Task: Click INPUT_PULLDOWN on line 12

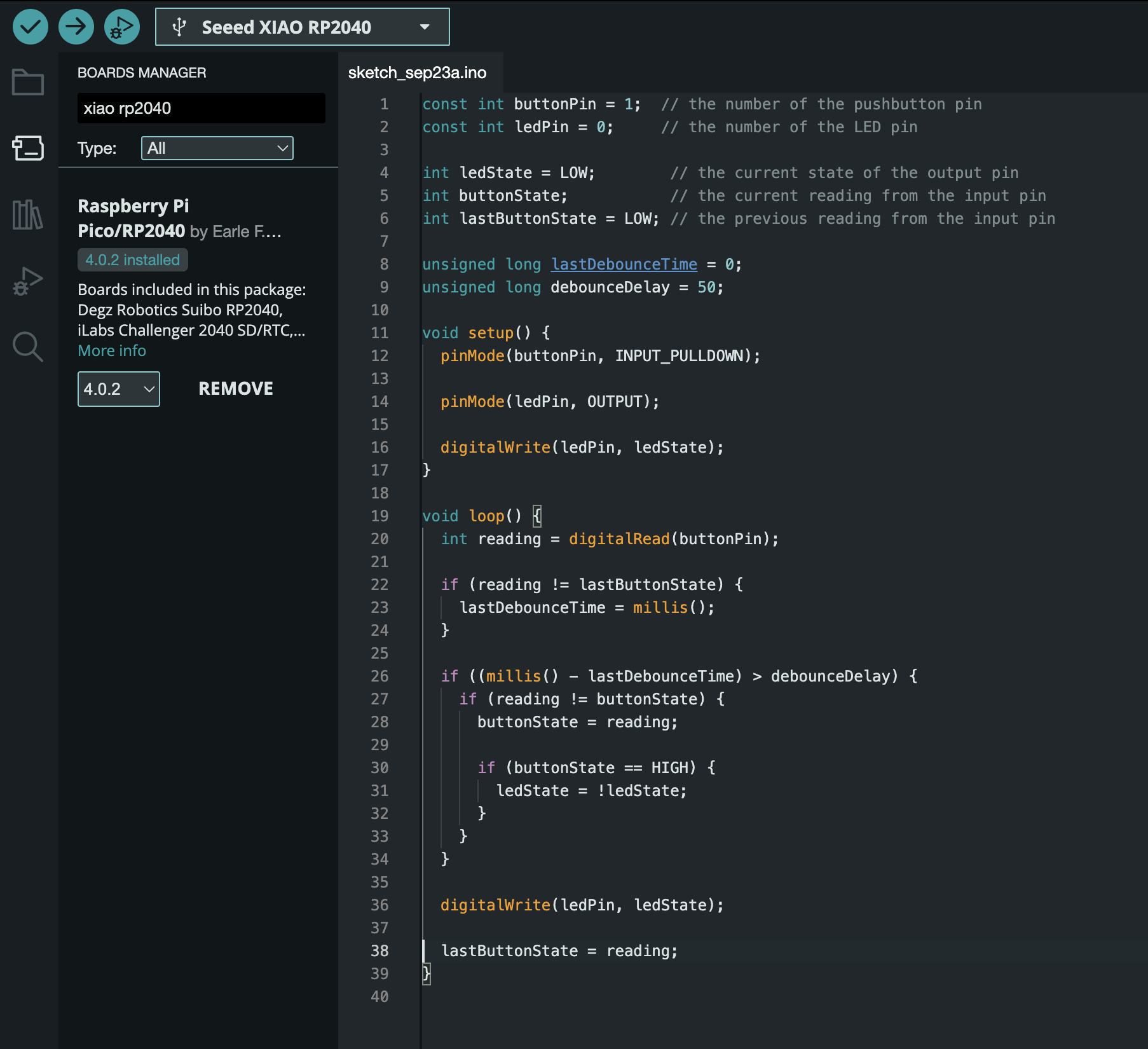Action: point(679,355)
